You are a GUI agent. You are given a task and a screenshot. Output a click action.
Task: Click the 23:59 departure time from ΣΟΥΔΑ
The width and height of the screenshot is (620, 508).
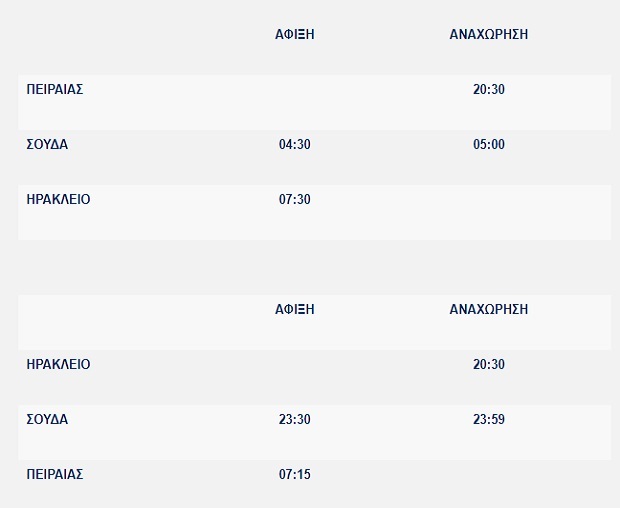(x=489, y=419)
